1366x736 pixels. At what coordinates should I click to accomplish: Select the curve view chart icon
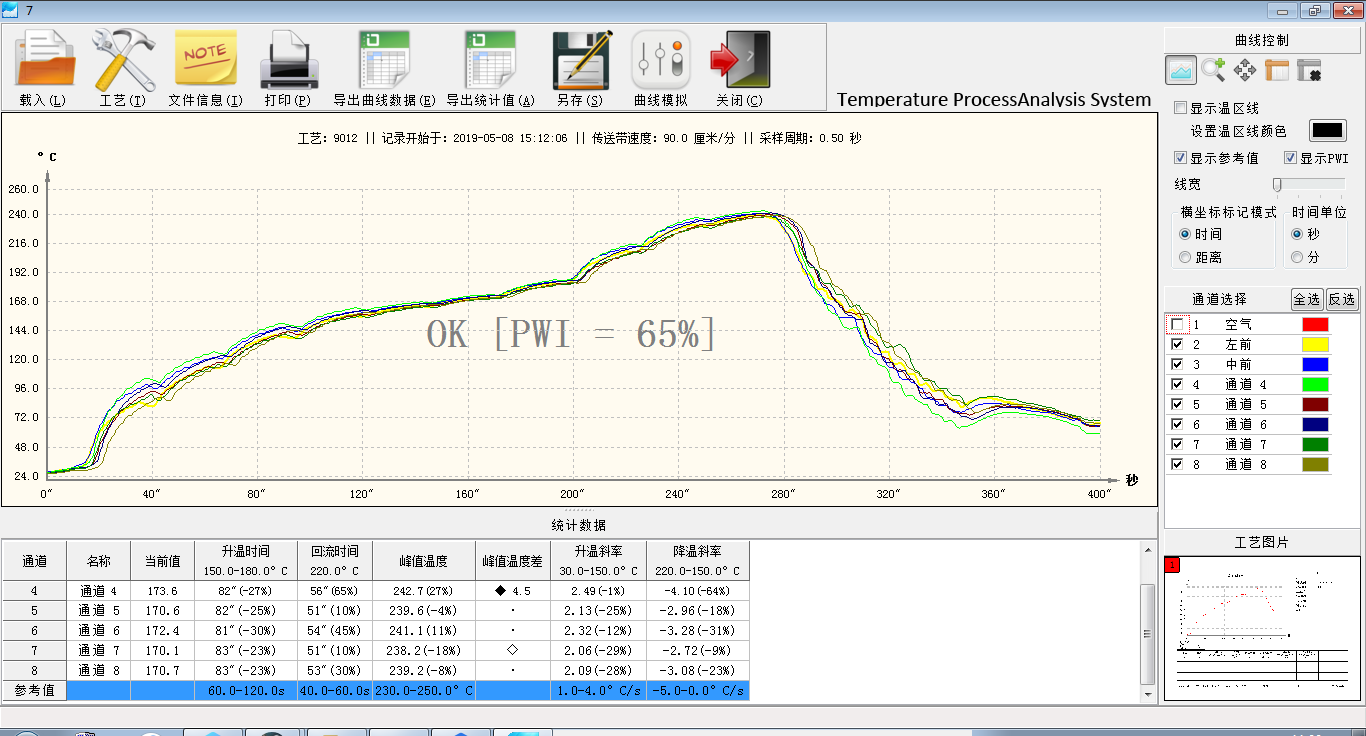1181,70
